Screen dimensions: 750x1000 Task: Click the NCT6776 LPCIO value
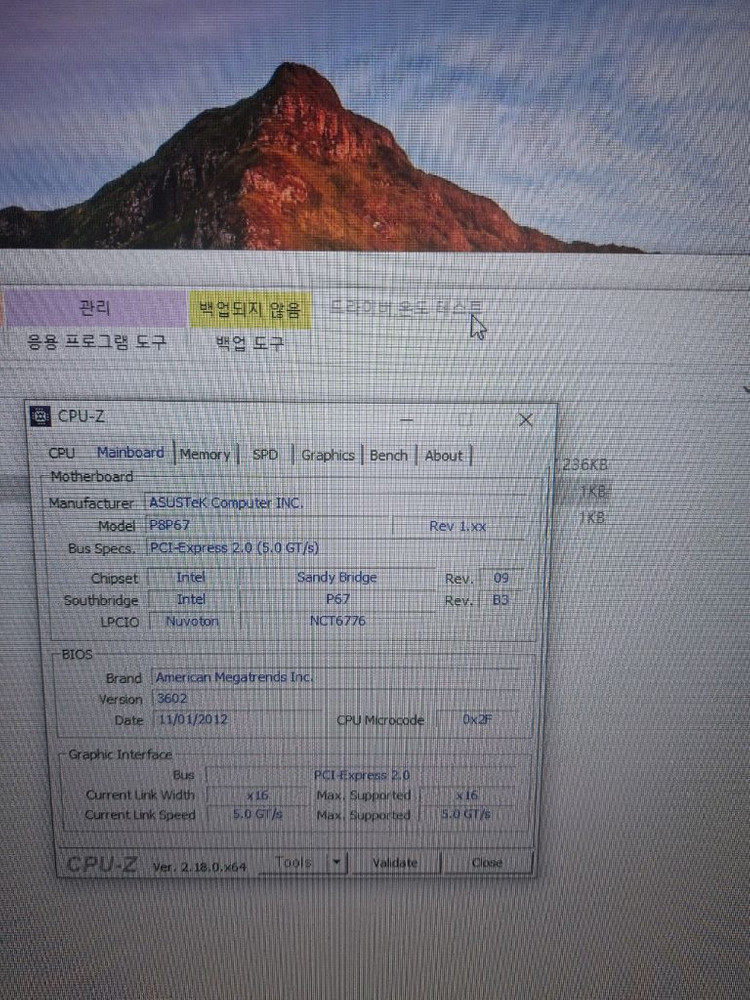337,621
